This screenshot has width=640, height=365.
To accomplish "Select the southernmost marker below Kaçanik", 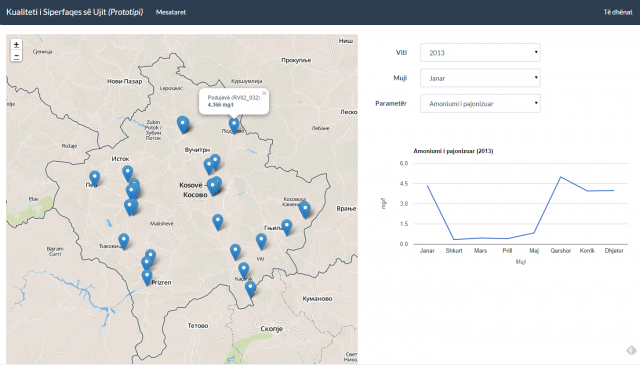I will click(251, 289).
